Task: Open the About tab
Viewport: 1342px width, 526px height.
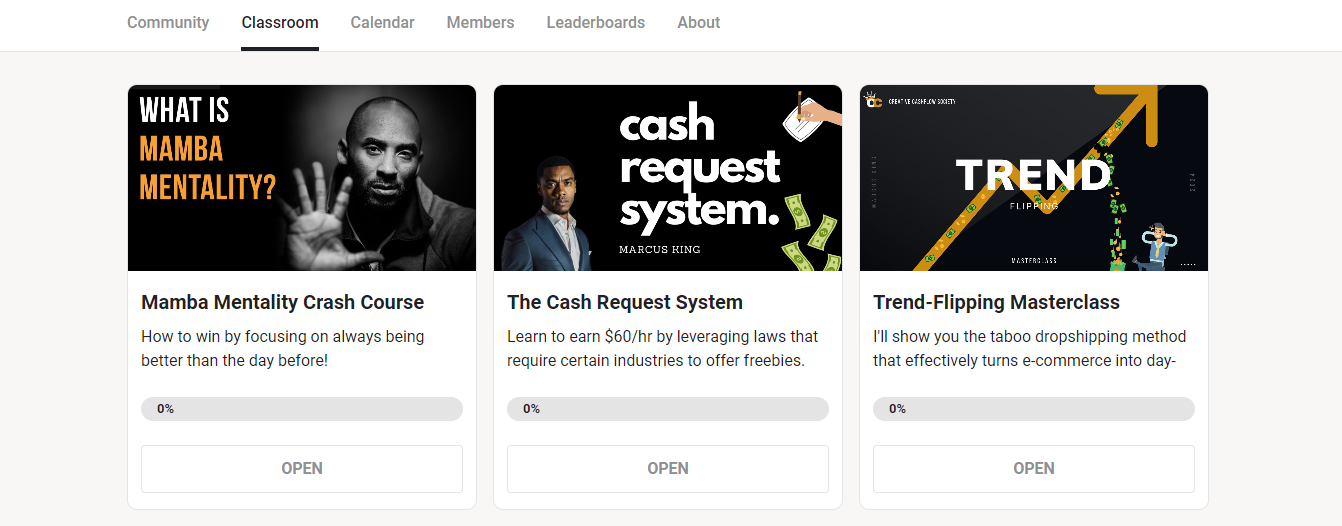Action: (x=698, y=22)
